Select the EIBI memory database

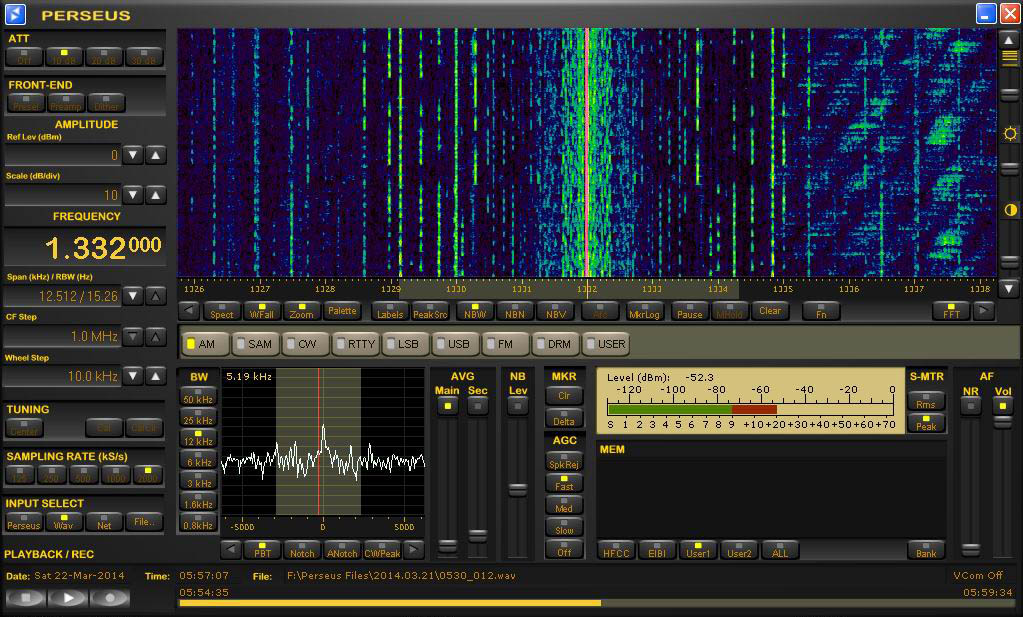pyautogui.click(x=657, y=550)
